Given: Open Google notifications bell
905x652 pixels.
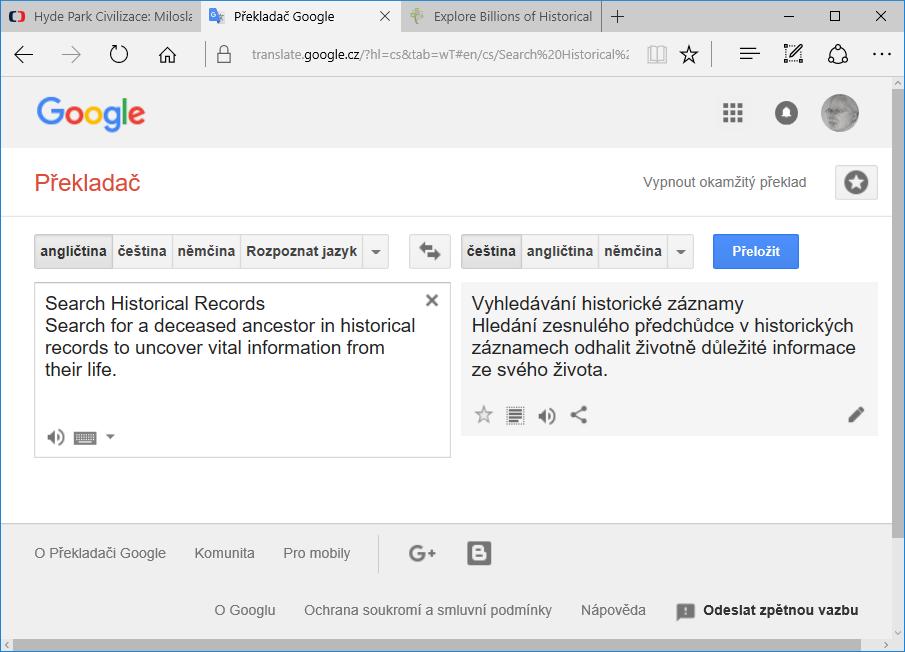Looking at the screenshot, I should [x=786, y=113].
